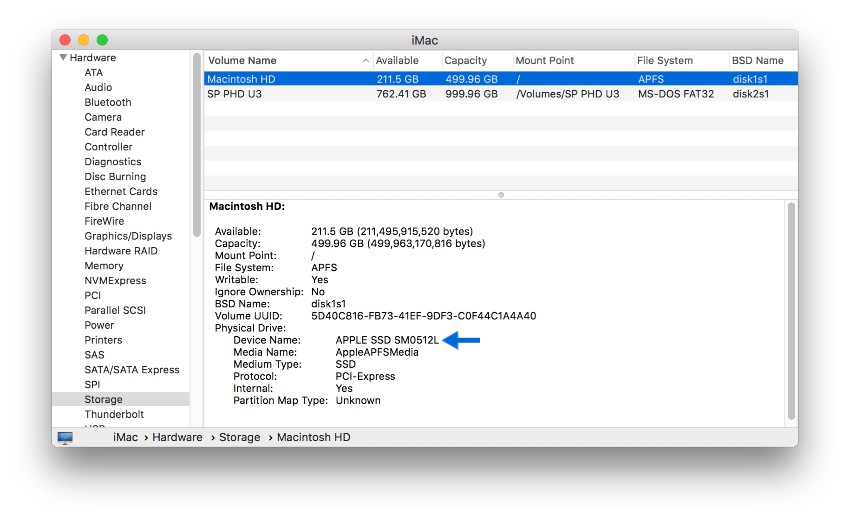Image resolution: width=850 pixels, height=521 pixels.
Task: Click the green zoom window button
Action: point(102,40)
